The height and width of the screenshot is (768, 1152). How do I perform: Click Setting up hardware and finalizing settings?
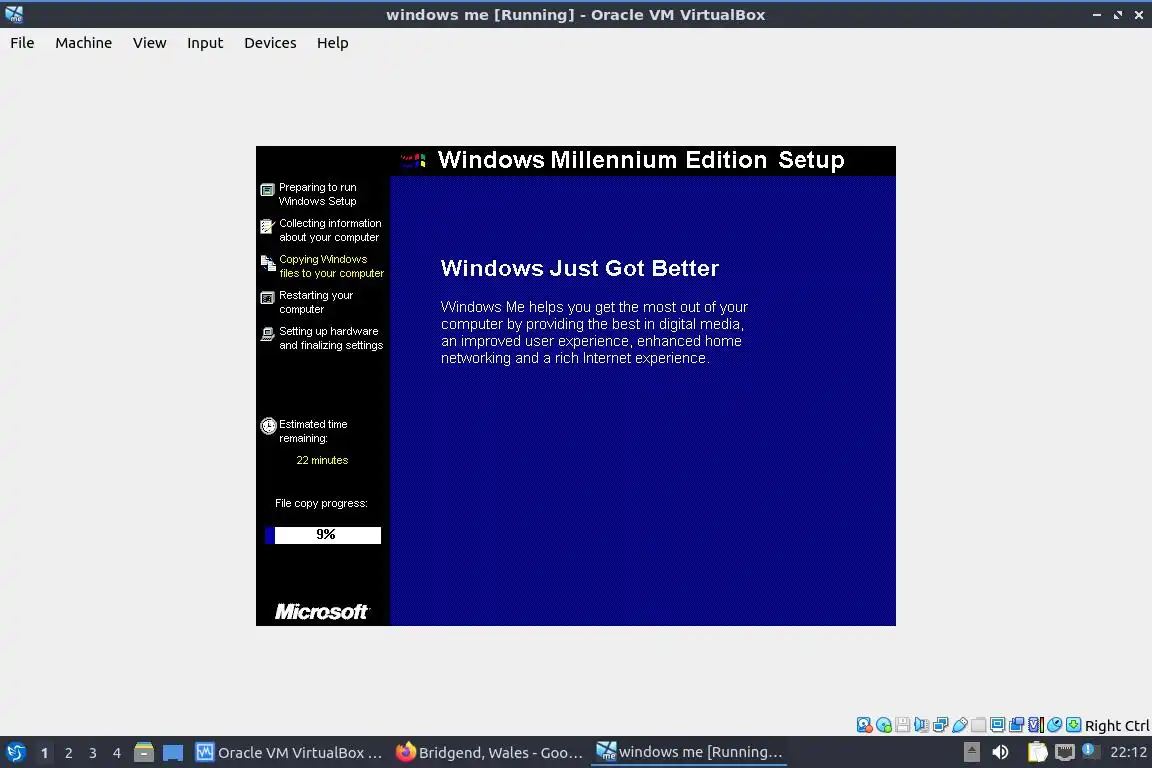click(x=331, y=338)
